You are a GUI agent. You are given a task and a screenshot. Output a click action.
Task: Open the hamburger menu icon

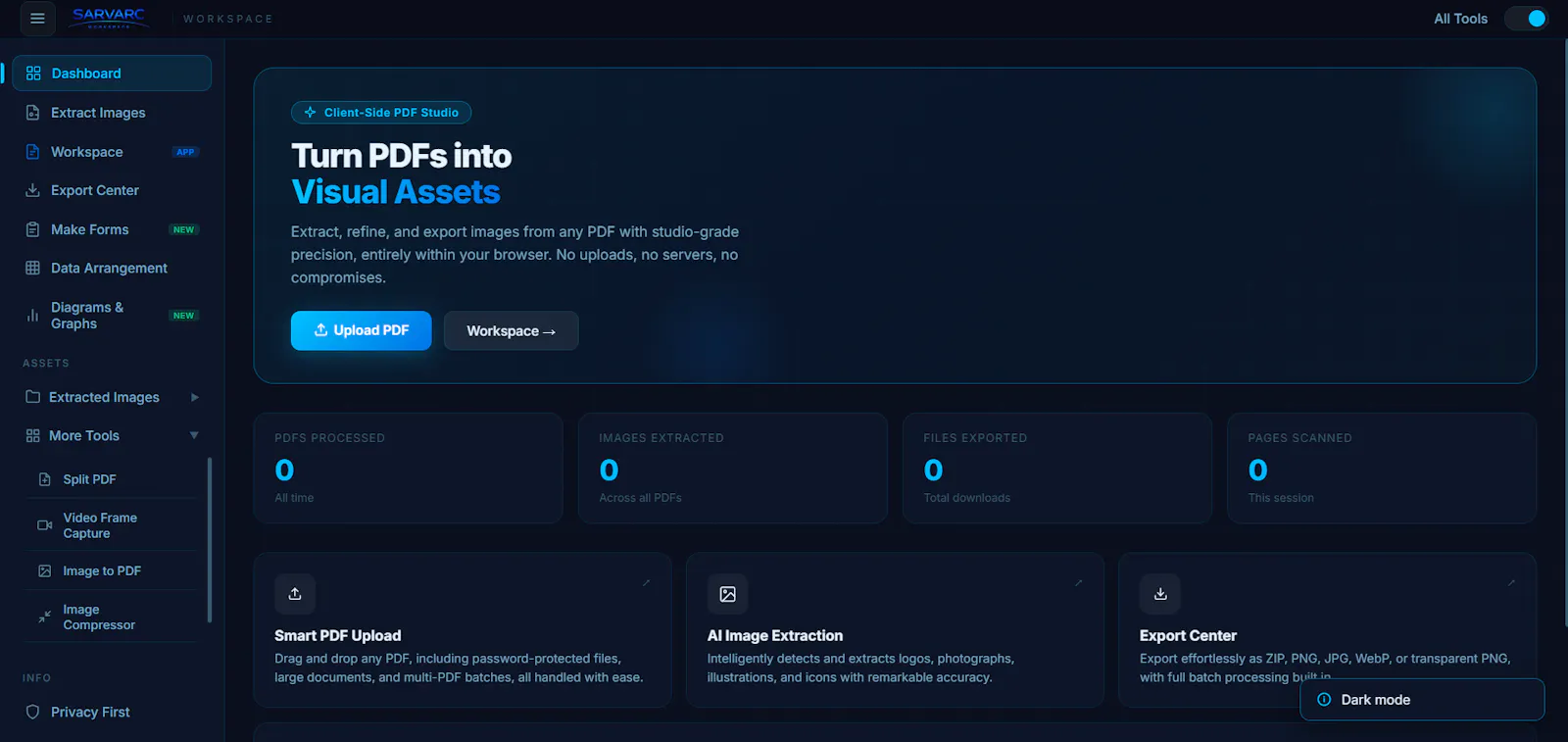tap(37, 19)
